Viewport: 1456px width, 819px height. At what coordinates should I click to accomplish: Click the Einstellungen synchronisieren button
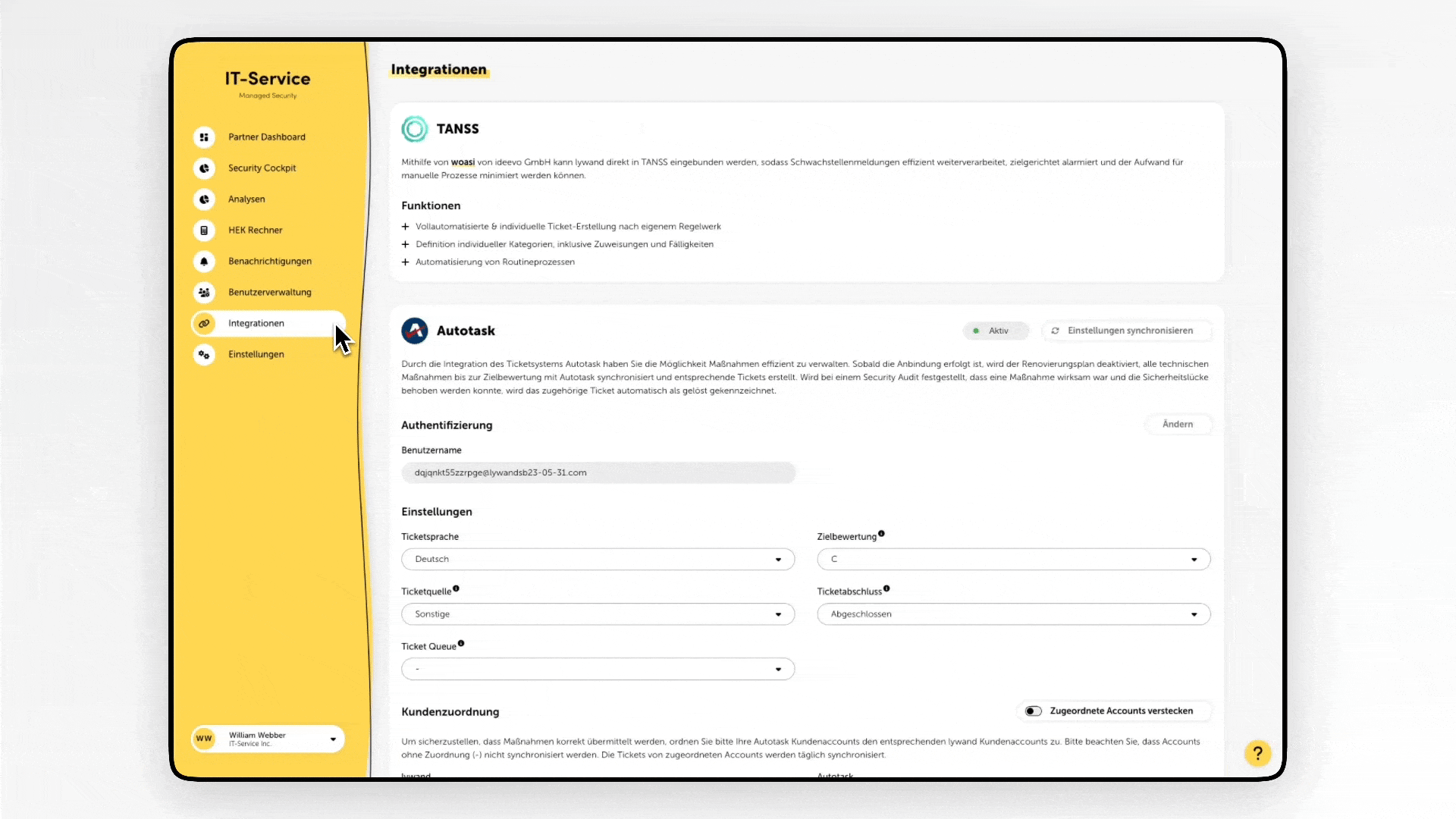1127,331
